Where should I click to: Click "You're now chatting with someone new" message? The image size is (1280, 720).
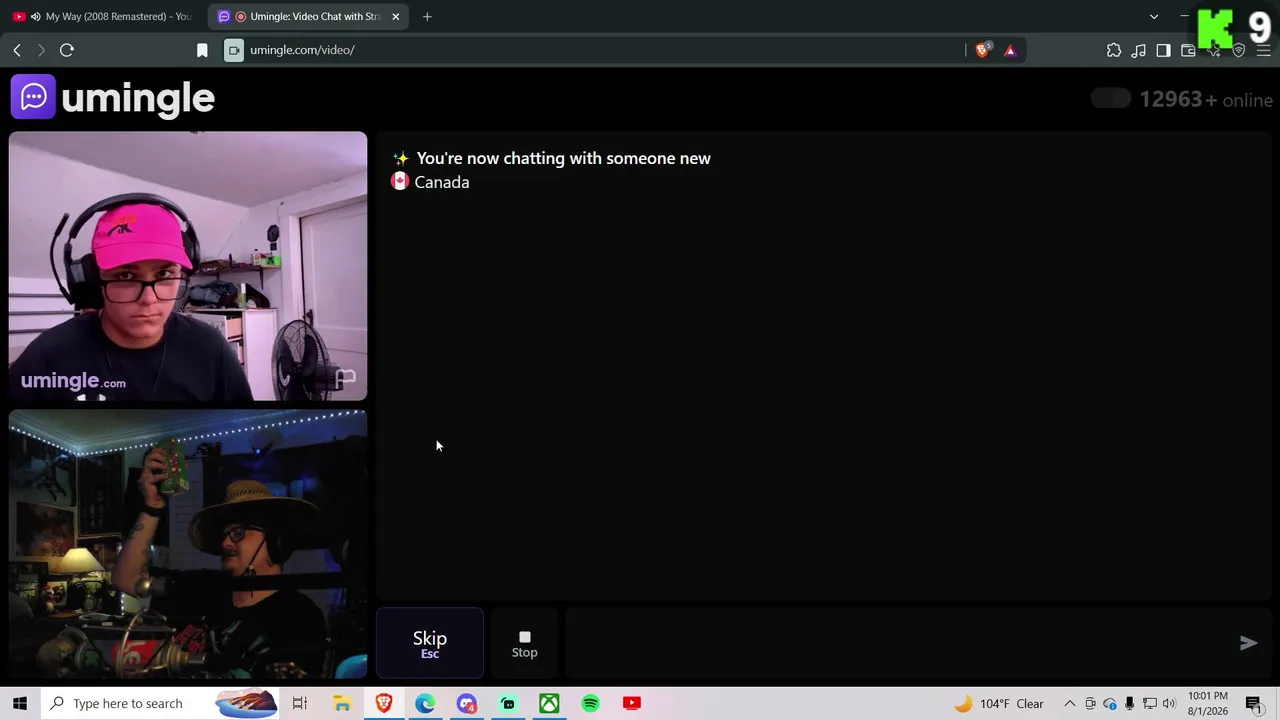(x=563, y=158)
